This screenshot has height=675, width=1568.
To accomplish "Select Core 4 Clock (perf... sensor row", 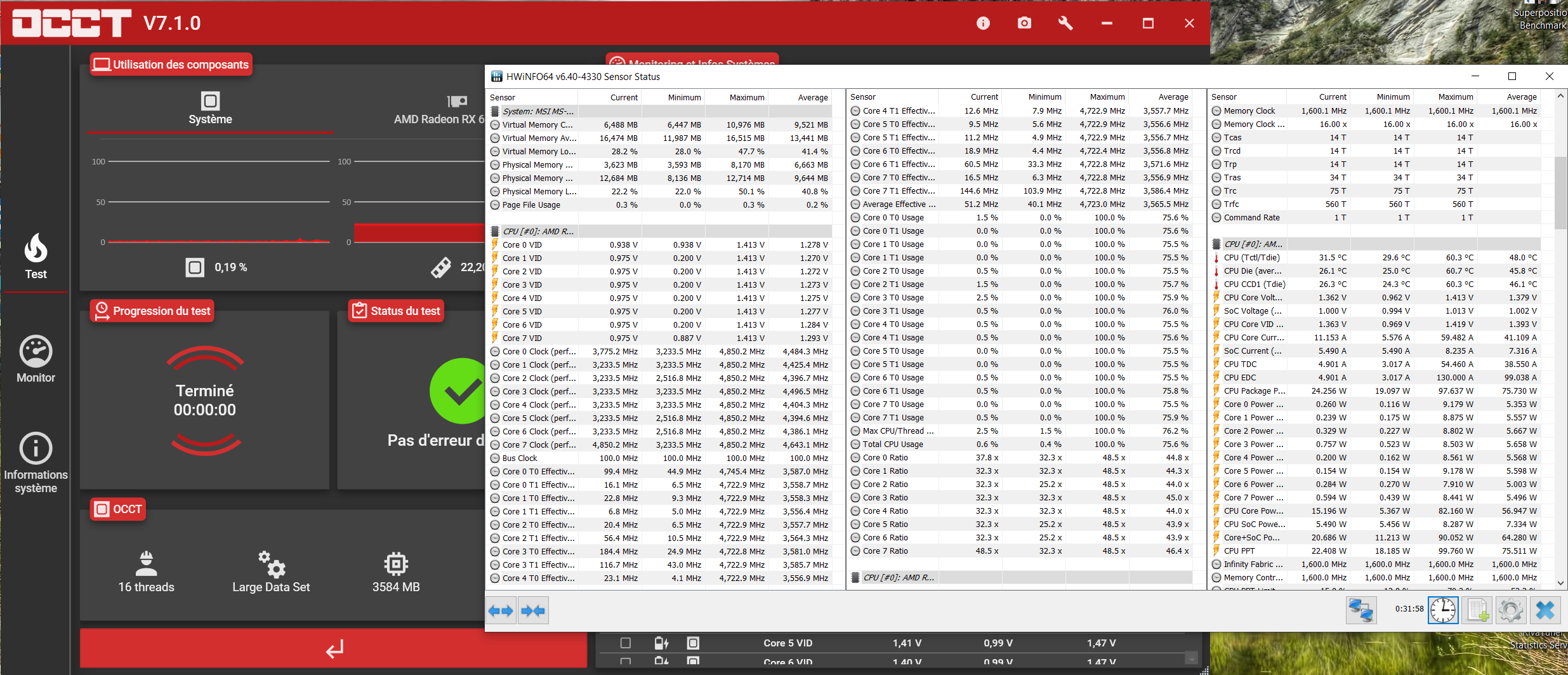I will click(x=660, y=405).
